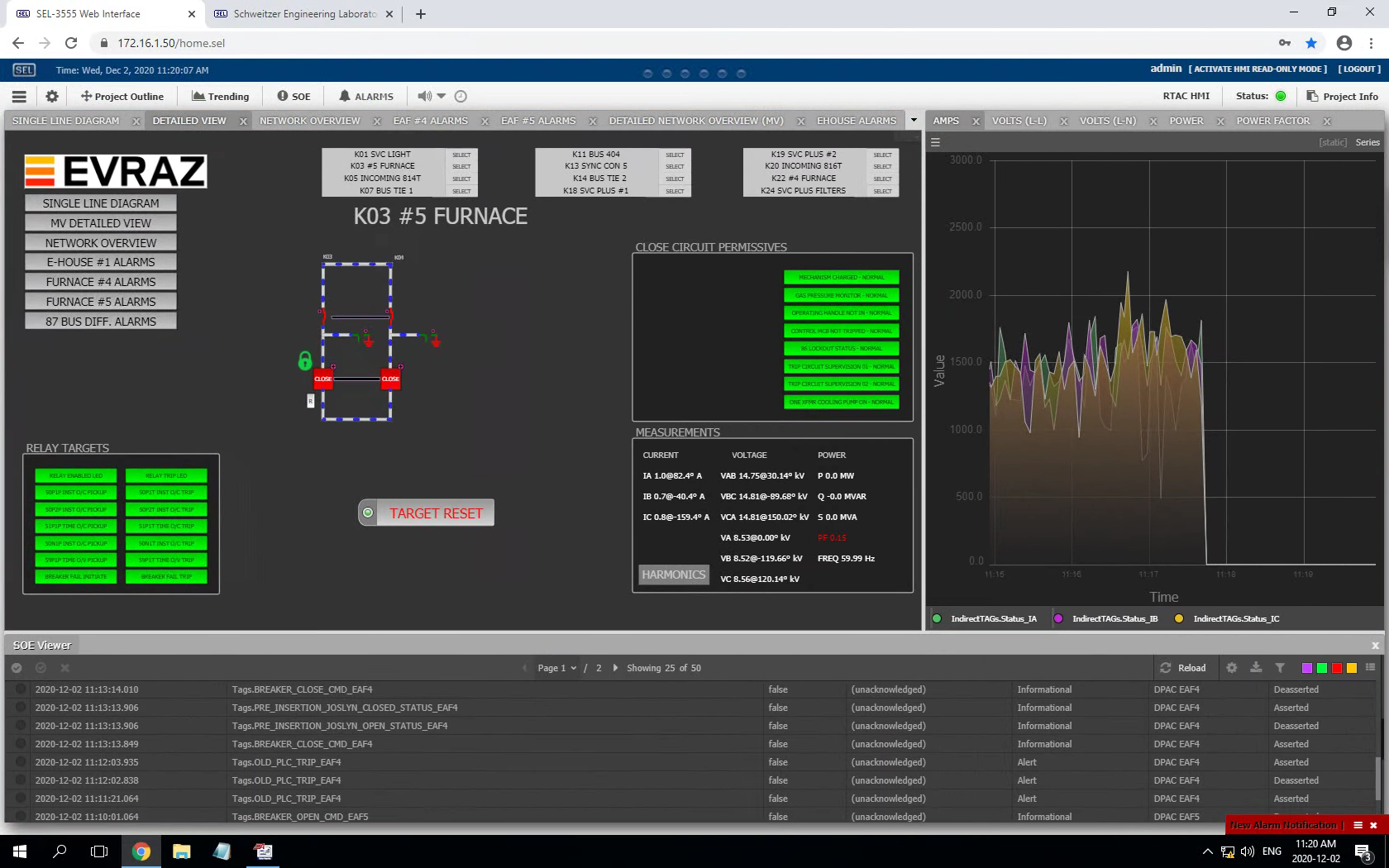Open E-HOUSE #1 ALARMS sidebar button

click(101, 262)
